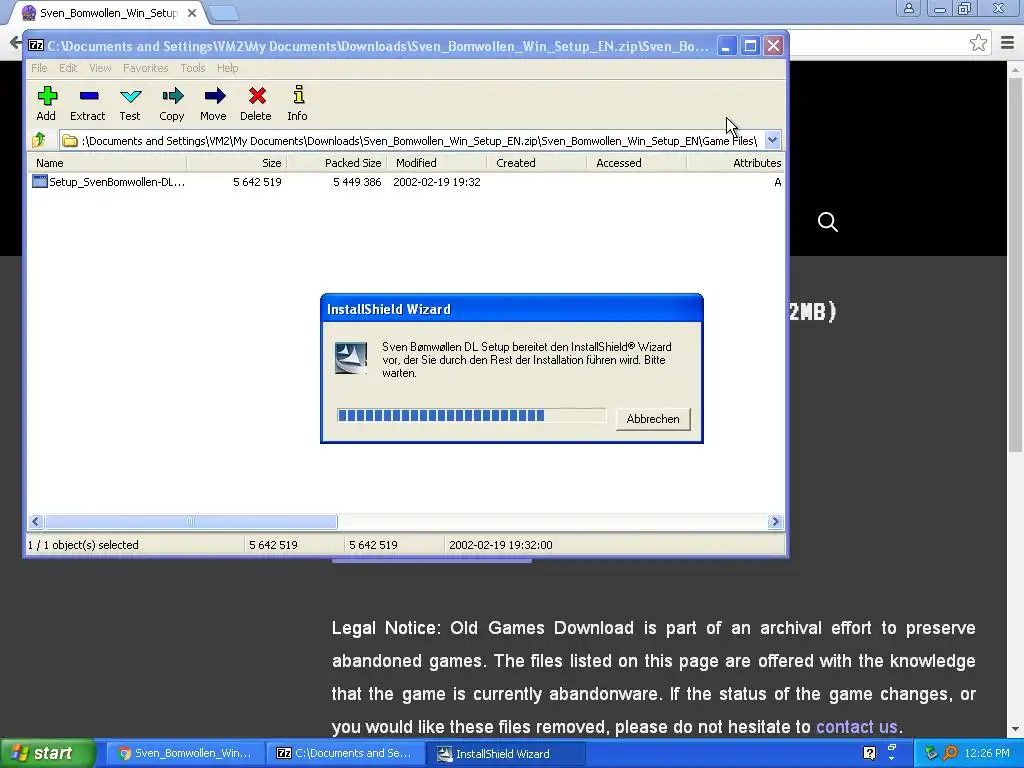Go up one folder level icon
1024x768 pixels.
[39, 140]
